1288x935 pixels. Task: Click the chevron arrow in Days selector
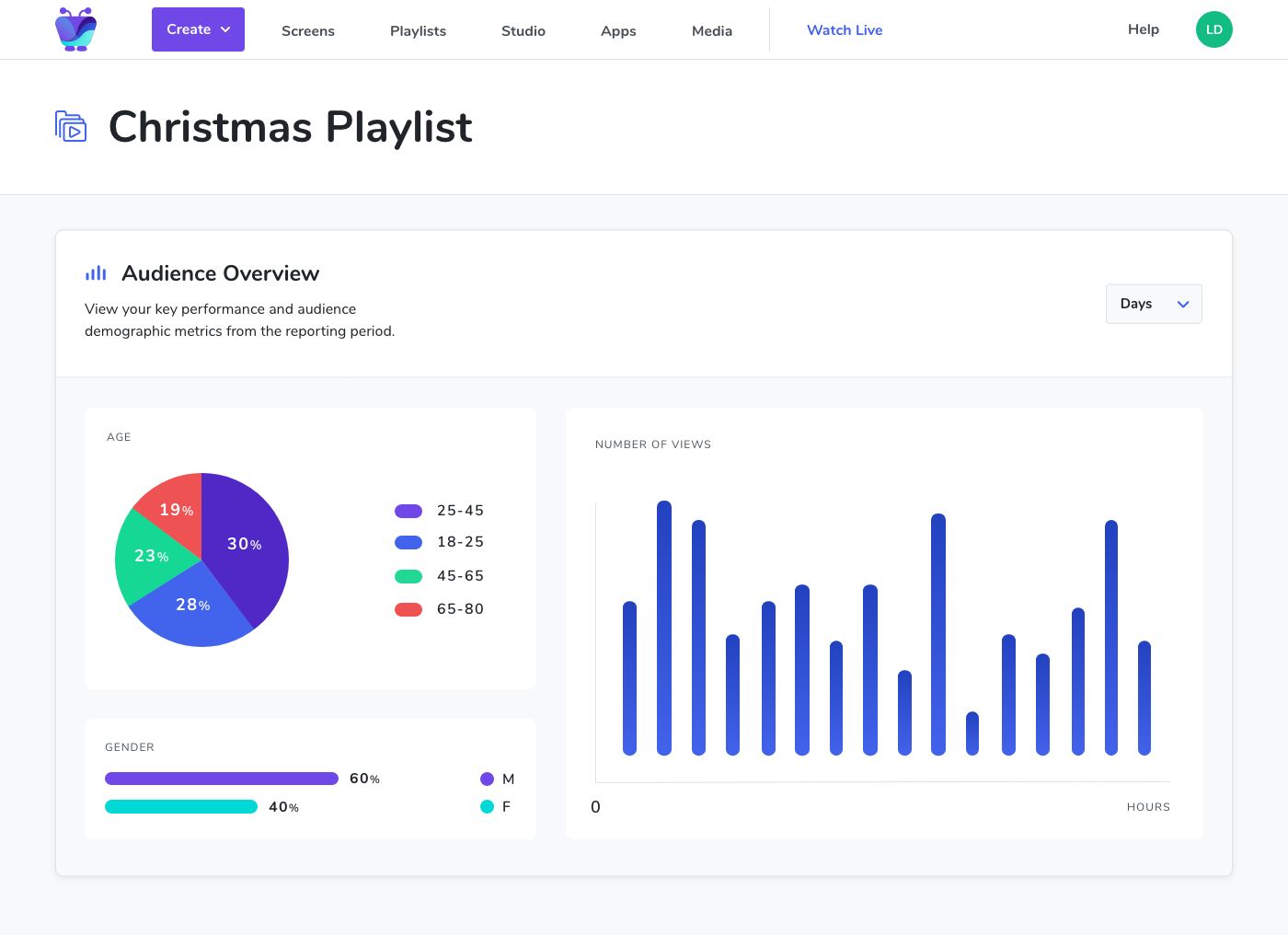[x=1183, y=304]
